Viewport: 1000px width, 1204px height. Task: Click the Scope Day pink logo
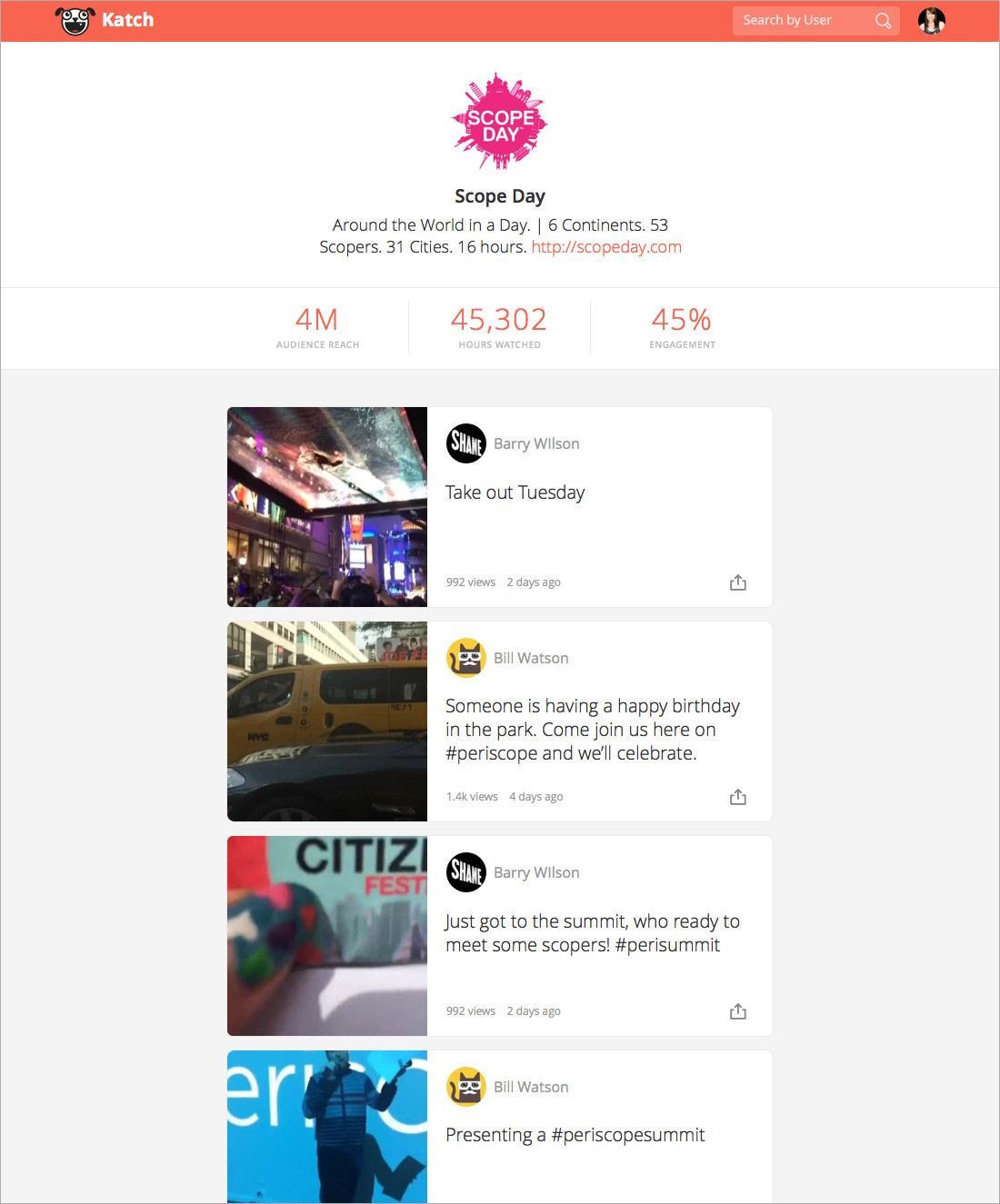pyautogui.click(x=500, y=122)
